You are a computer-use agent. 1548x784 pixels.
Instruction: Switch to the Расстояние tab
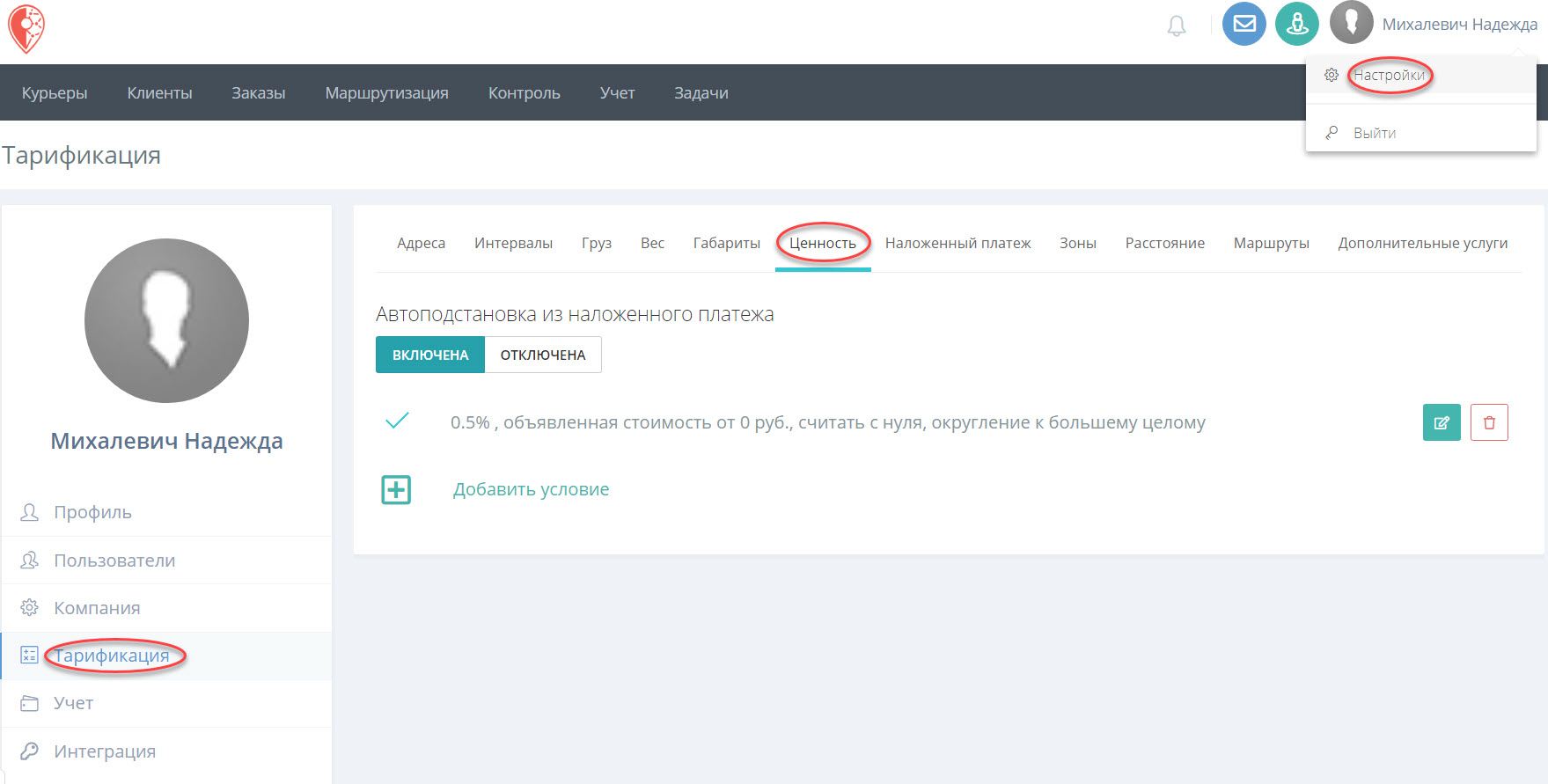pos(1165,243)
